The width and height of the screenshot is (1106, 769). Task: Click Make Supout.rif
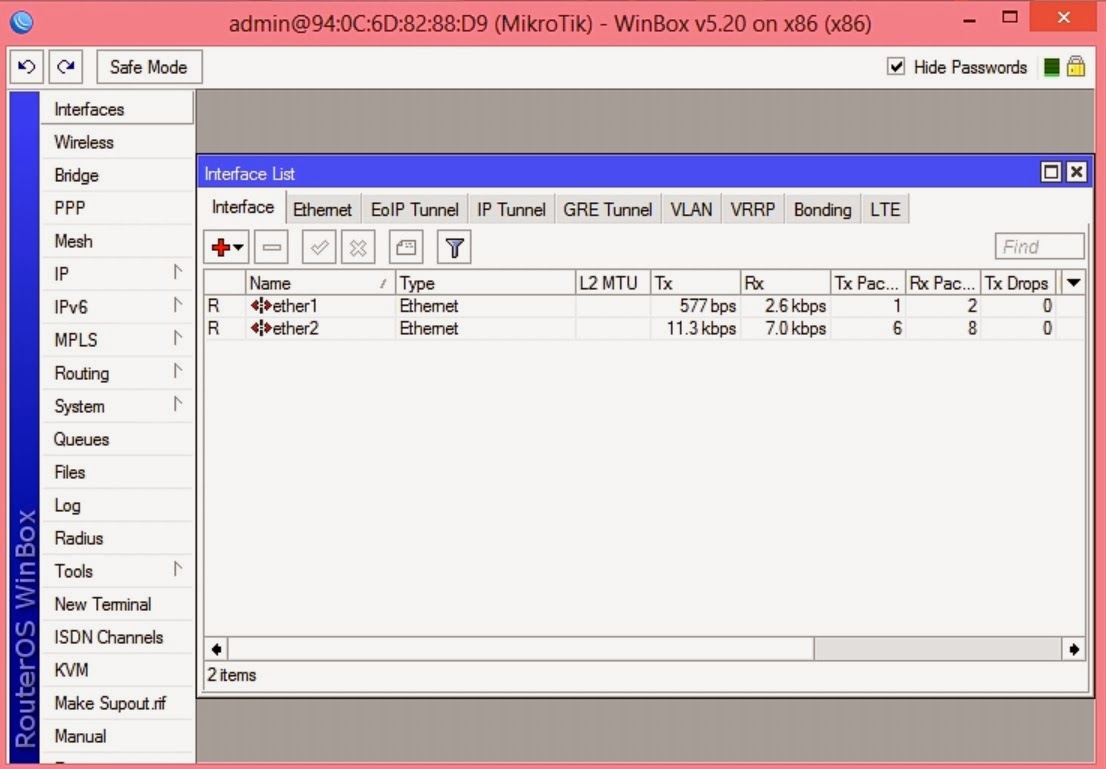pyautogui.click(x=117, y=703)
